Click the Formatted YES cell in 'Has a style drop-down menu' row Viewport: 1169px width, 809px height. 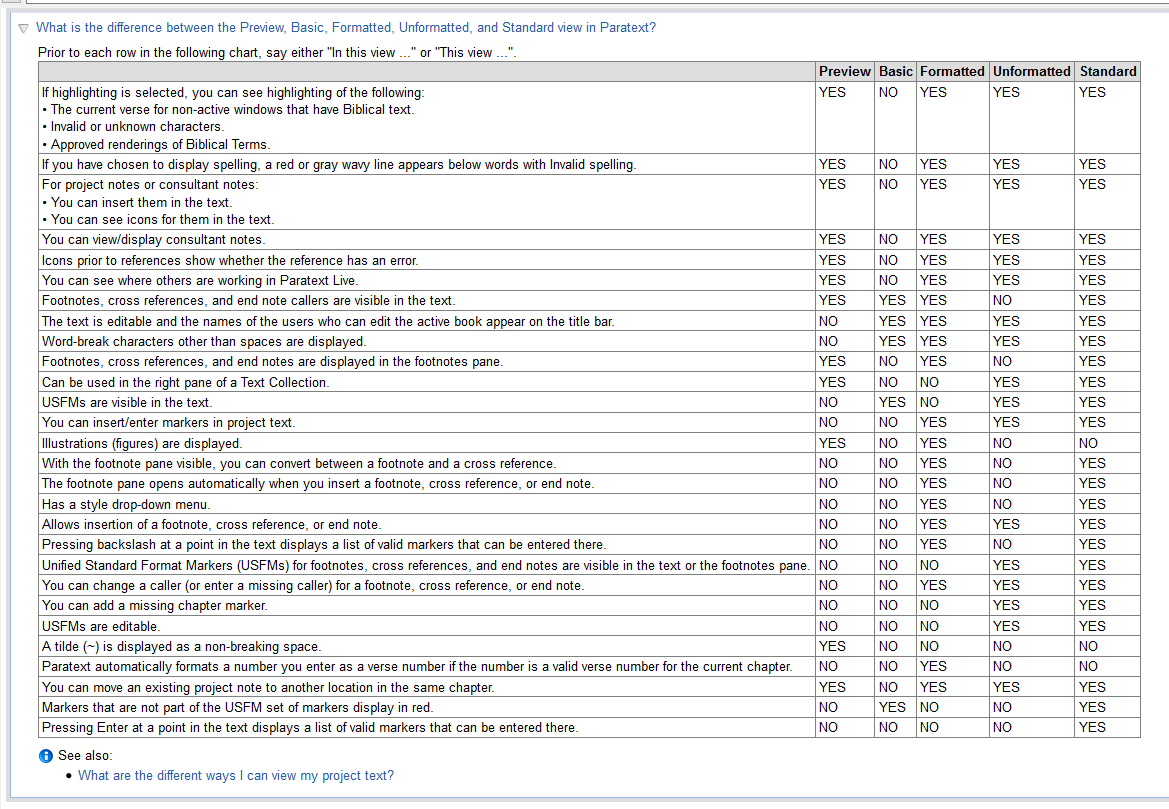tap(953, 504)
